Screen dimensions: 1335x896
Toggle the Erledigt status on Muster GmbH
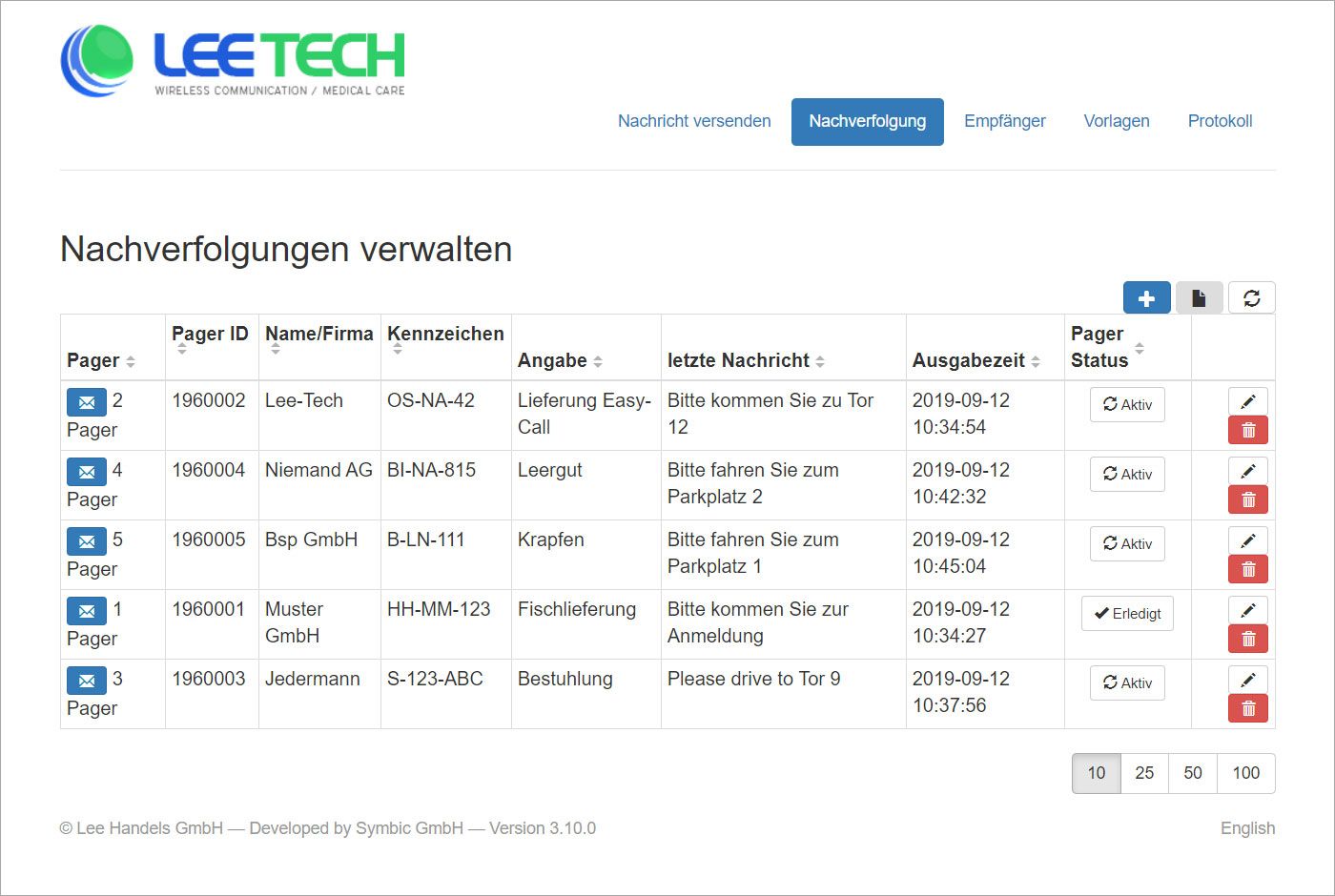(1126, 613)
